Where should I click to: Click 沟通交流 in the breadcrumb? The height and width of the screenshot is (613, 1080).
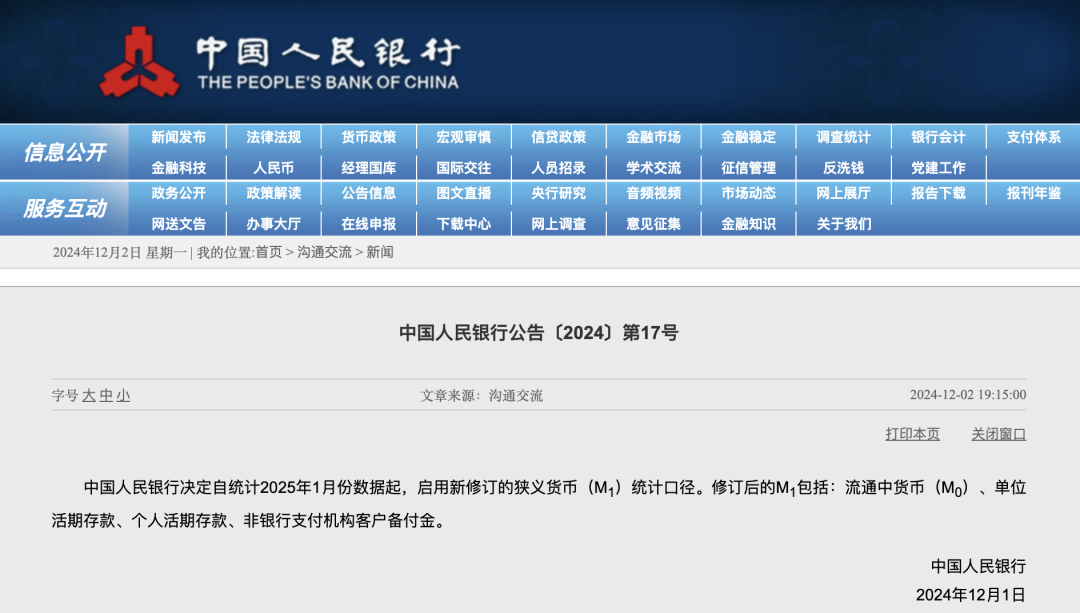tap(324, 252)
